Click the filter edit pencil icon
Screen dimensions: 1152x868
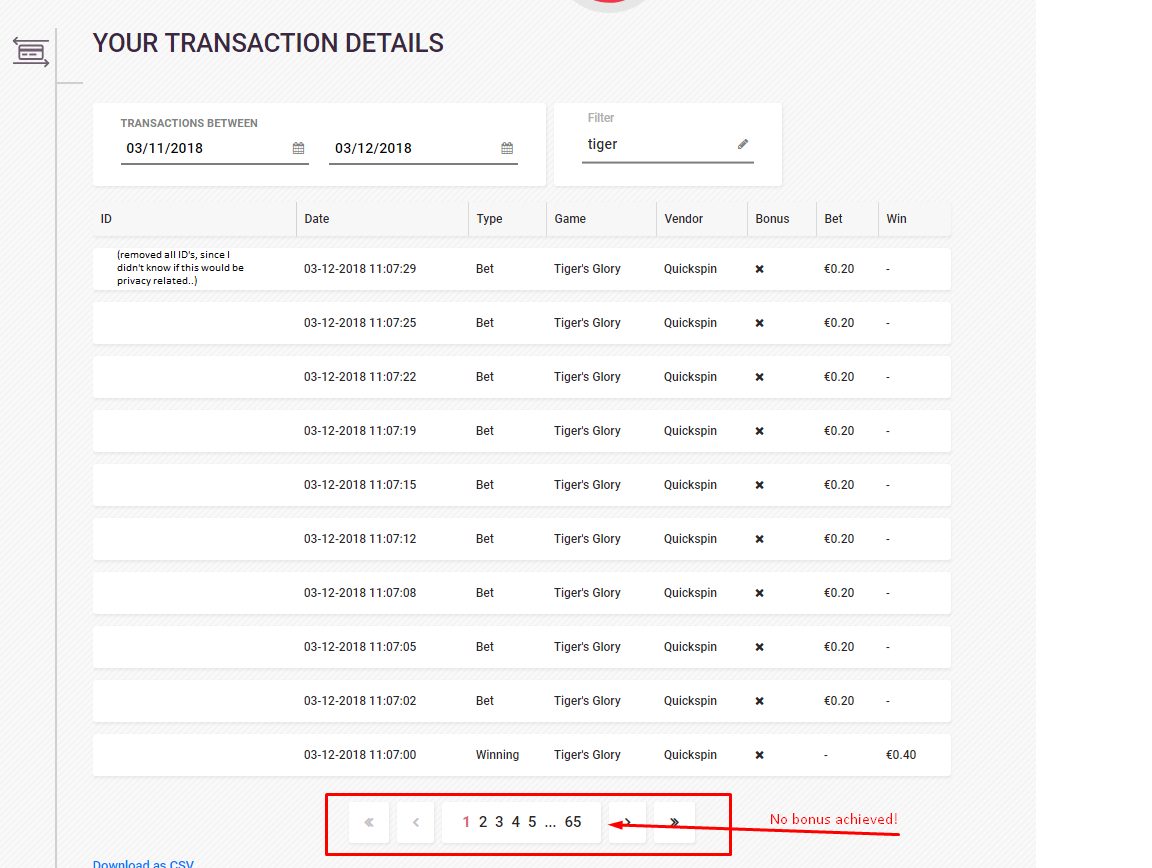tap(743, 144)
